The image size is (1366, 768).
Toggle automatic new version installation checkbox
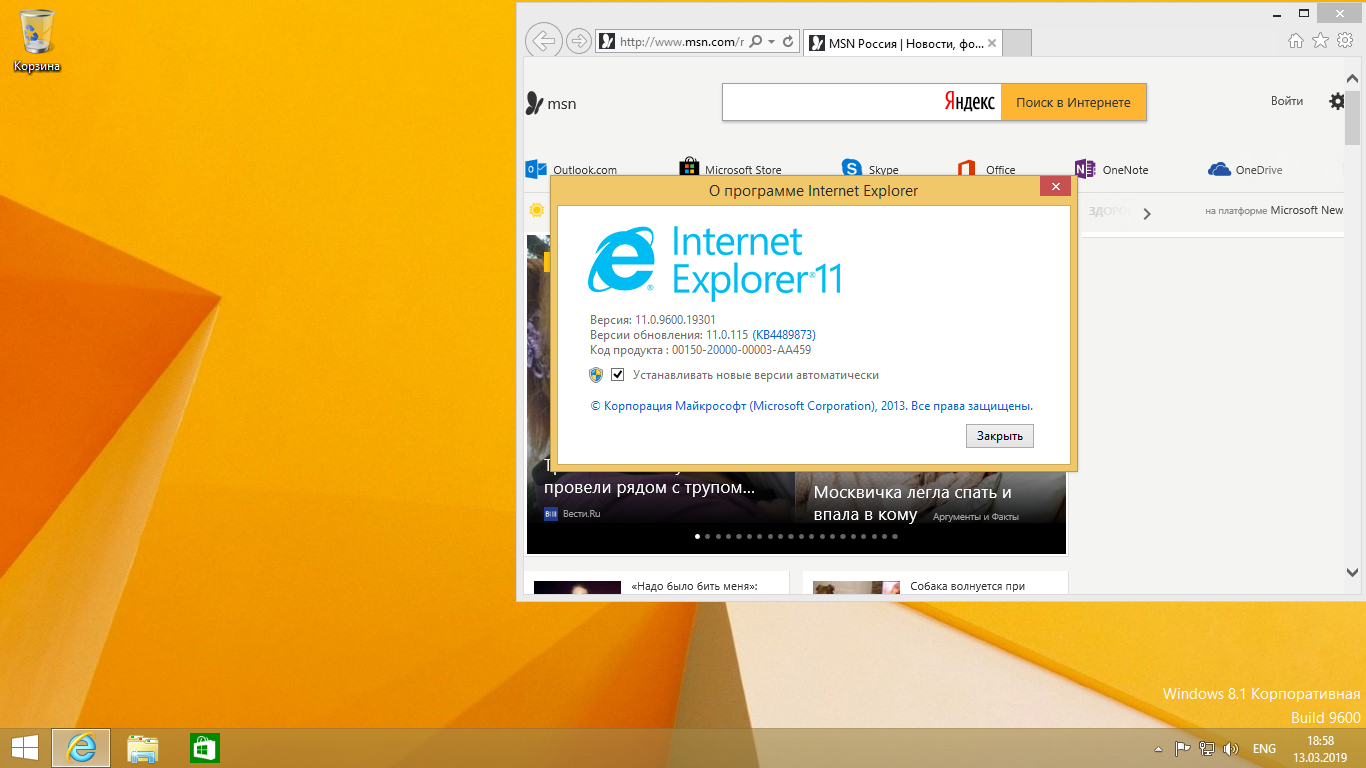point(617,375)
